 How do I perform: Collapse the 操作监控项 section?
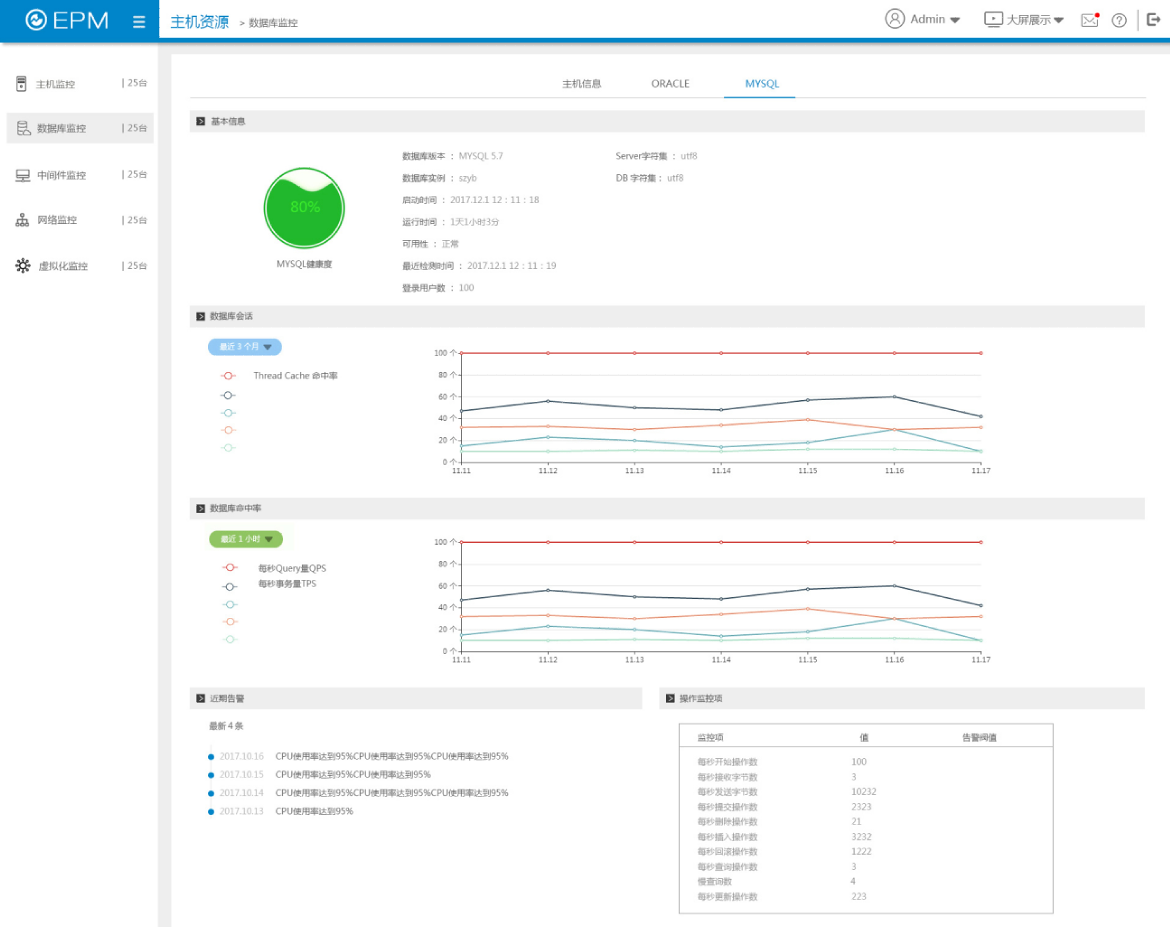click(x=670, y=699)
